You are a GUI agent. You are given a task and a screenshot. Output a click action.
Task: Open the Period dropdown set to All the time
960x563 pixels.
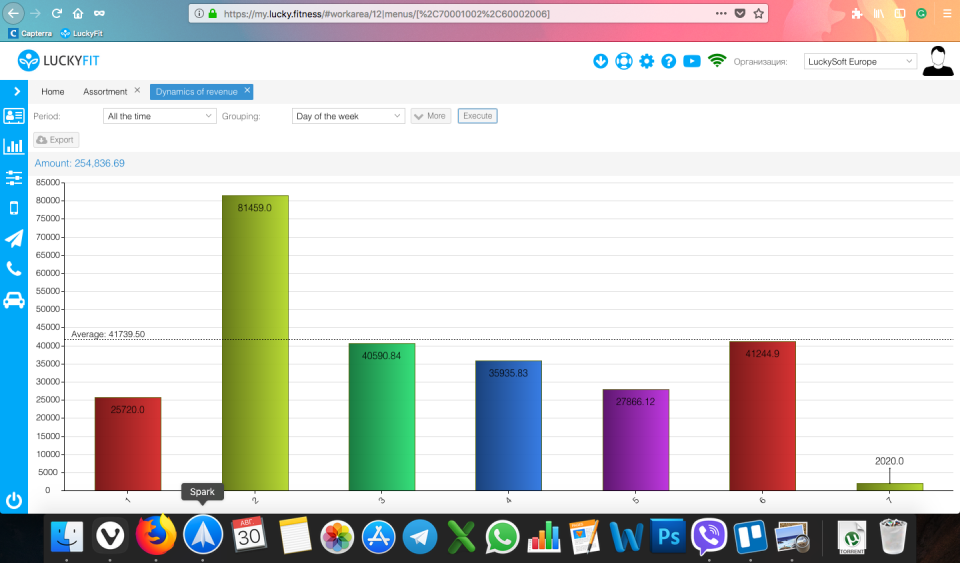click(159, 116)
